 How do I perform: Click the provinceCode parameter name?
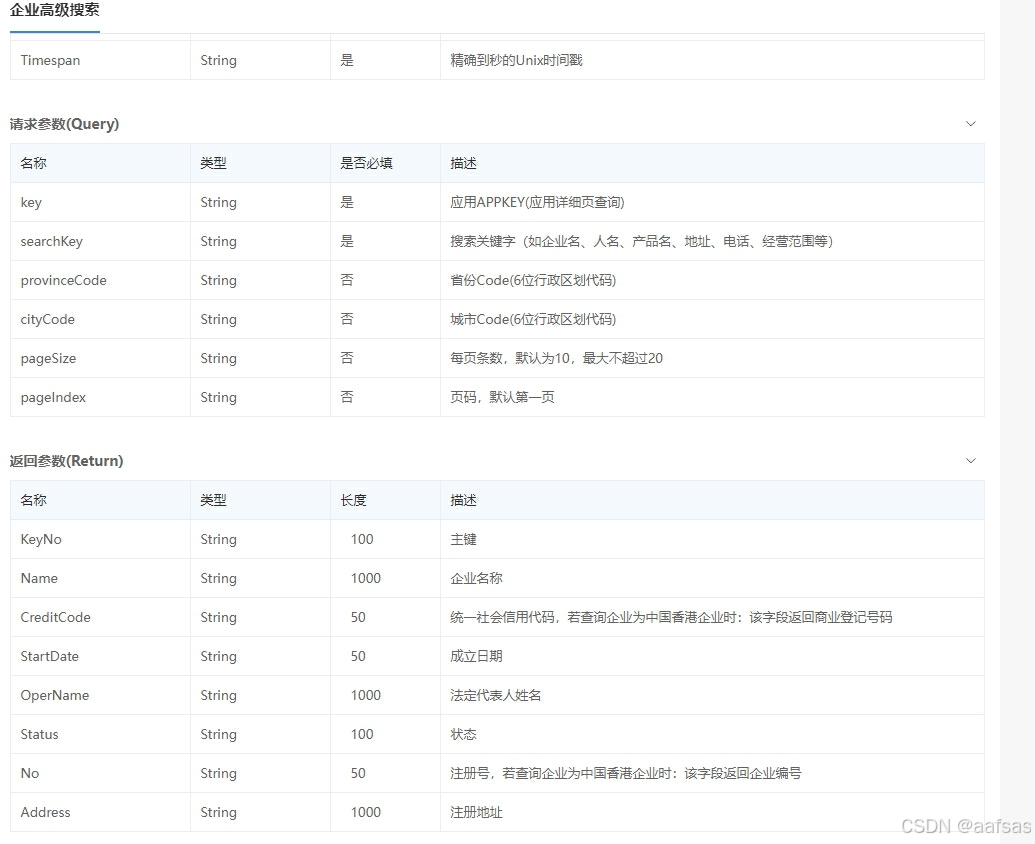tap(63, 280)
